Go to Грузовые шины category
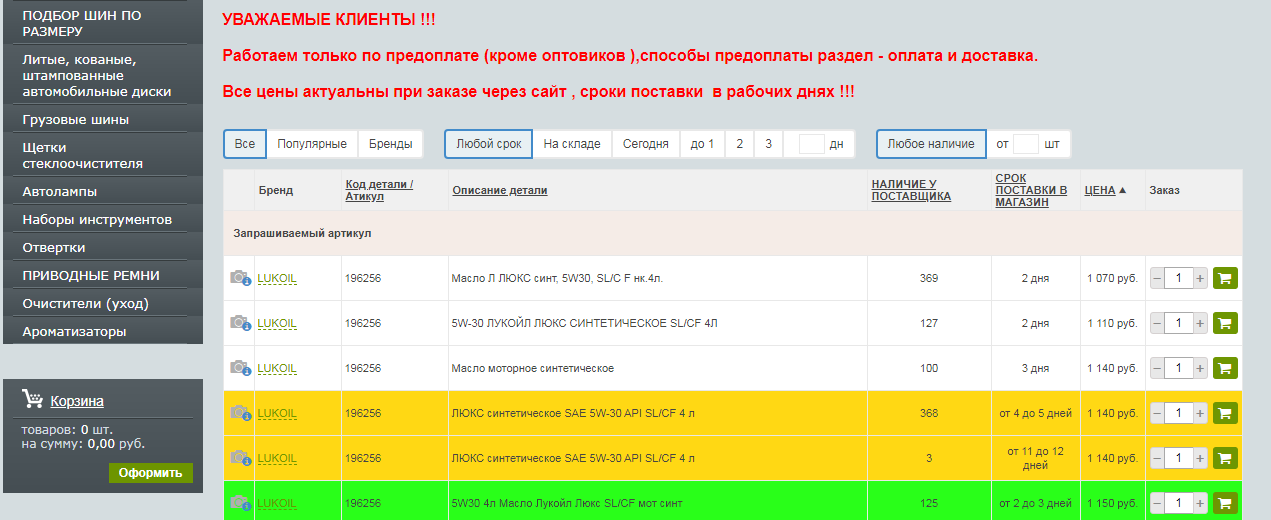 (x=103, y=119)
